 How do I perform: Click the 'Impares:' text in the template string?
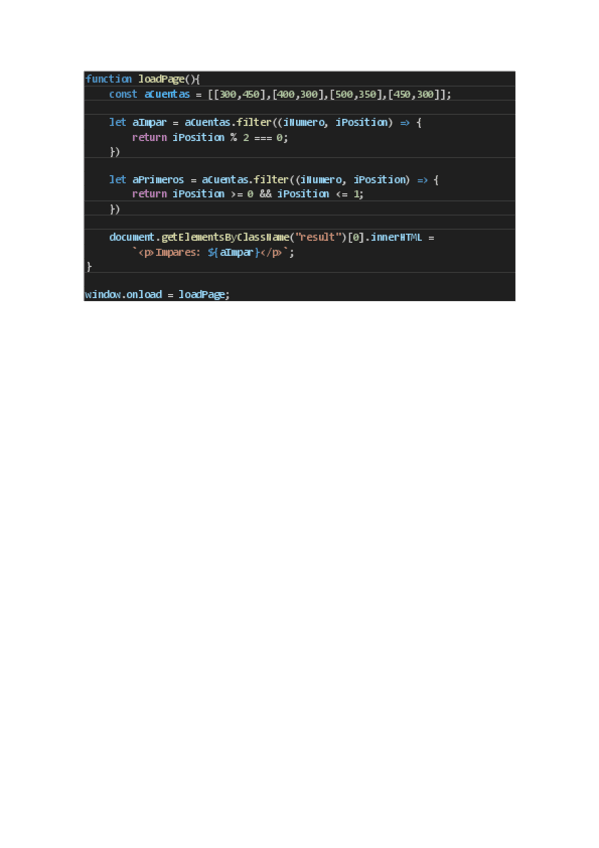tap(178, 253)
